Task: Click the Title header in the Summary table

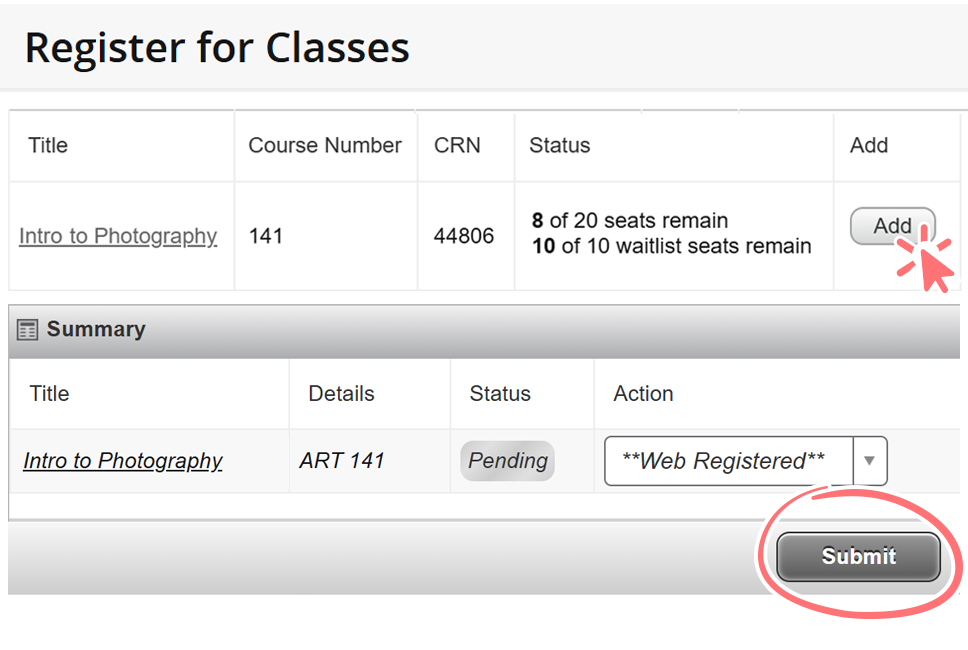Action: 48,393
